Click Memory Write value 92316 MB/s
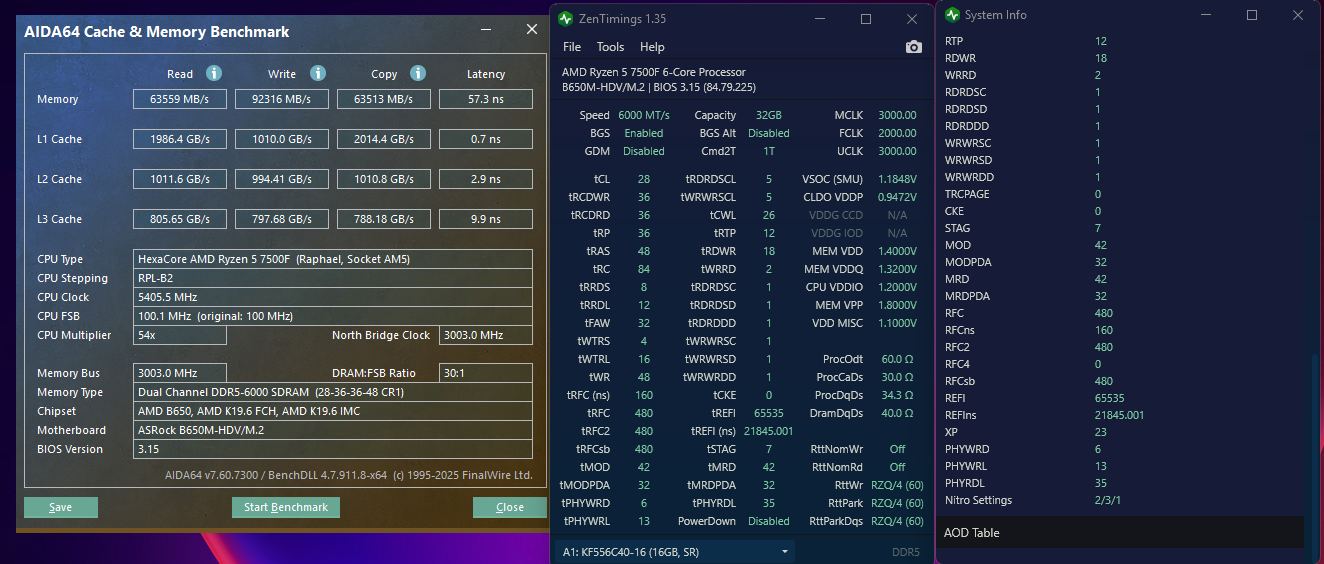The width and height of the screenshot is (1324, 564). pyautogui.click(x=282, y=99)
